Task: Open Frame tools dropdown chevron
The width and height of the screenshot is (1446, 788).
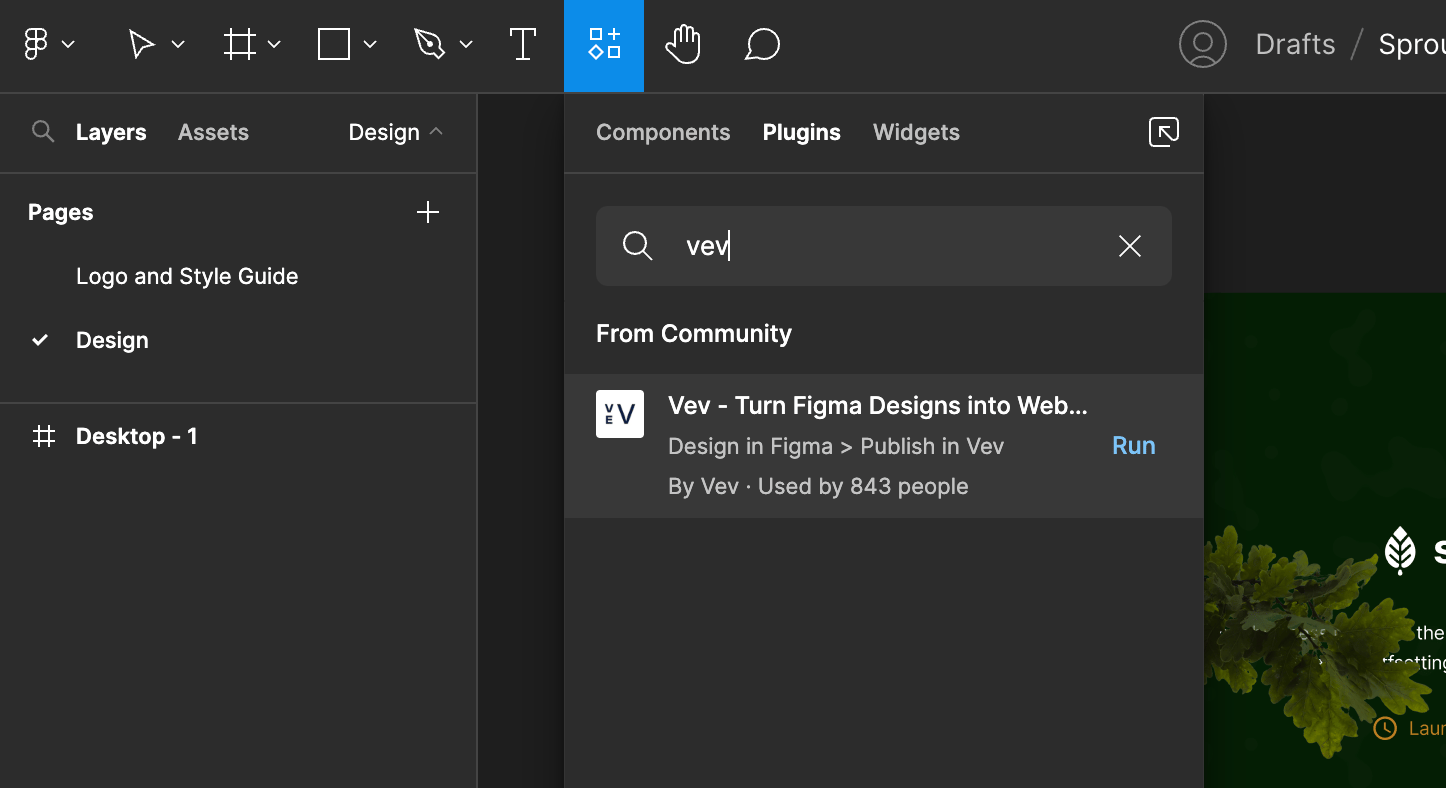Action: coord(274,44)
